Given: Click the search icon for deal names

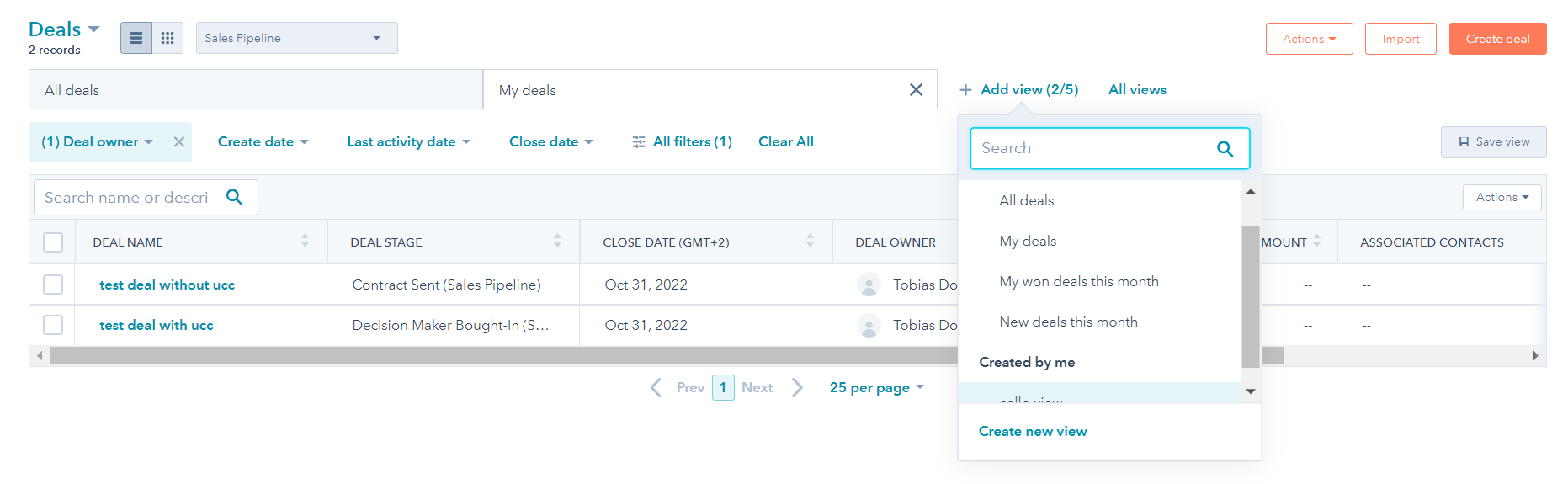Looking at the screenshot, I should pyautogui.click(x=235, y=197).
